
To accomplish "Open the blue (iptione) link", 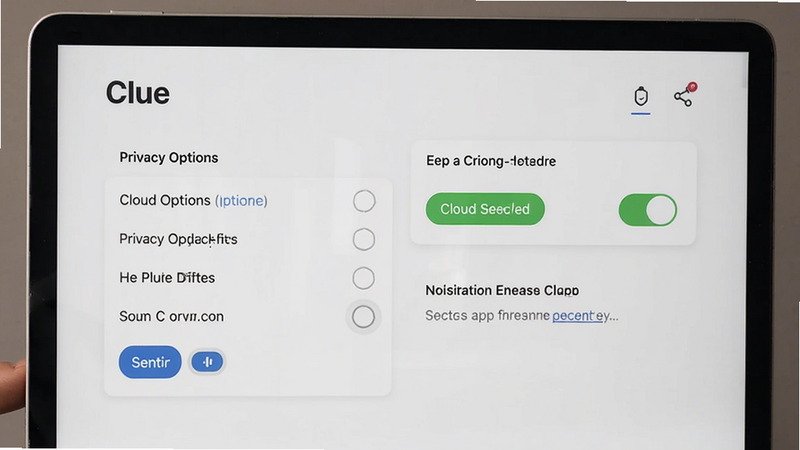I will point(241,201).
